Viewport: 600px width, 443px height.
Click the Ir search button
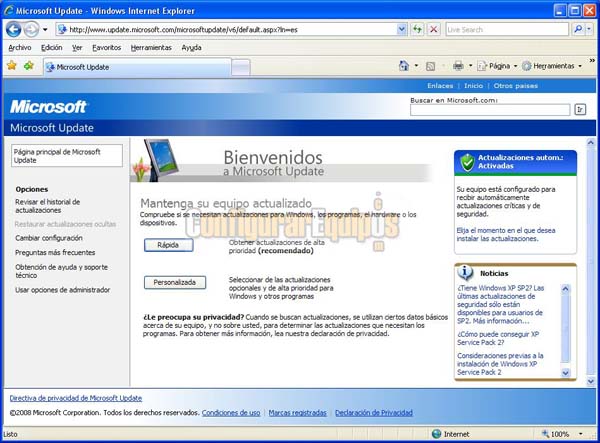[580, 110]
